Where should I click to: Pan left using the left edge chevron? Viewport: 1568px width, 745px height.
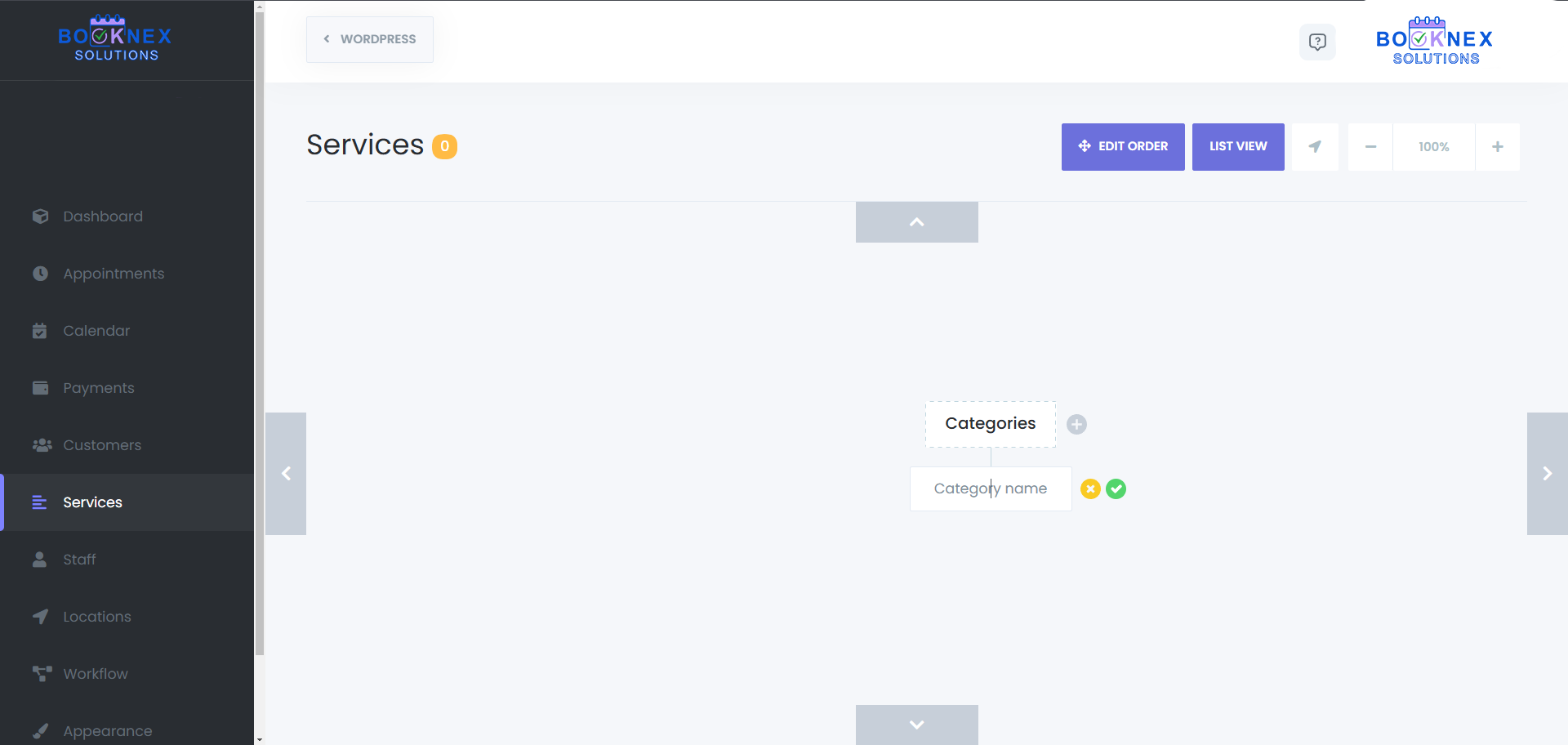tap(286, 473)
